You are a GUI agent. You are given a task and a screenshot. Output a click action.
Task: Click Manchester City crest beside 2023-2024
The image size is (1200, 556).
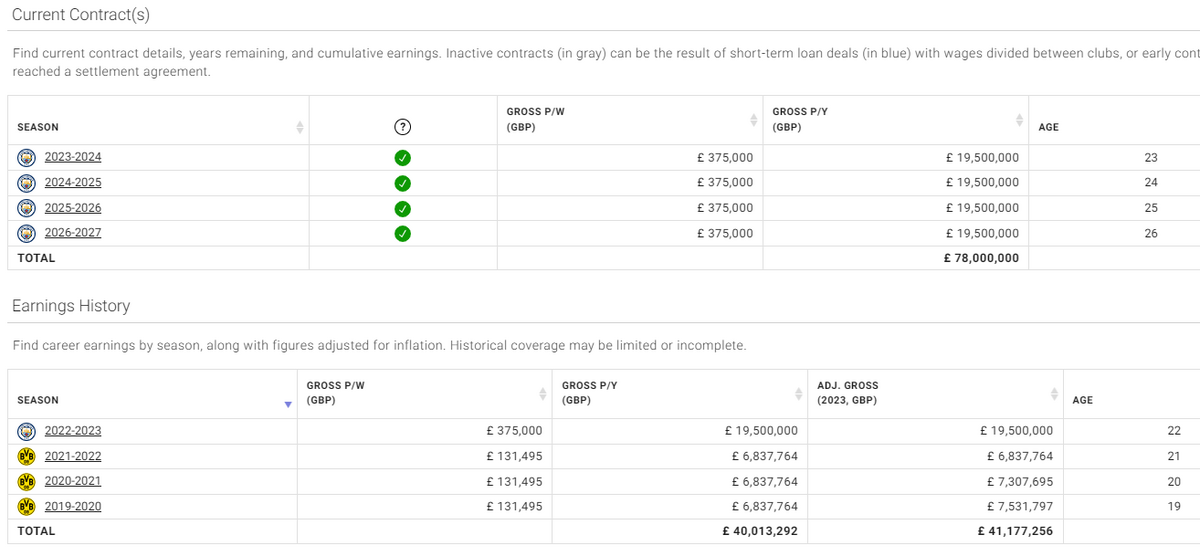point(27,157)
